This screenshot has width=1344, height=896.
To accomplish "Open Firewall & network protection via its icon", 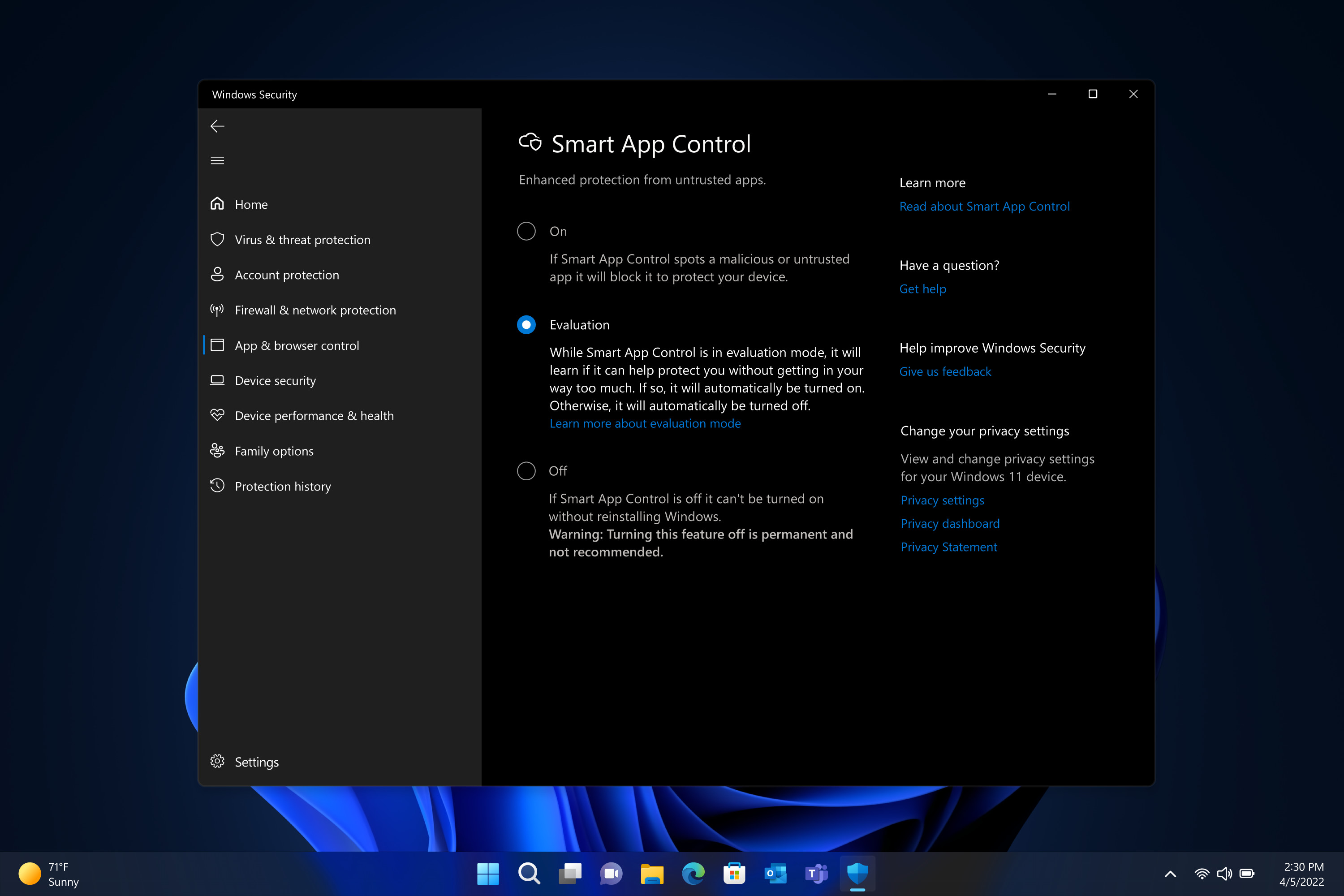I will (x=218, y=310).
